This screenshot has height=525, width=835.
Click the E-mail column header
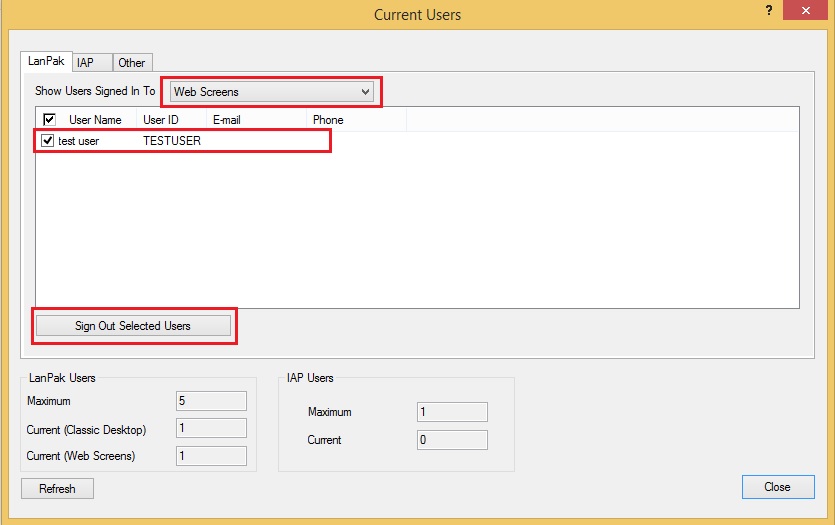pos(227,120)
